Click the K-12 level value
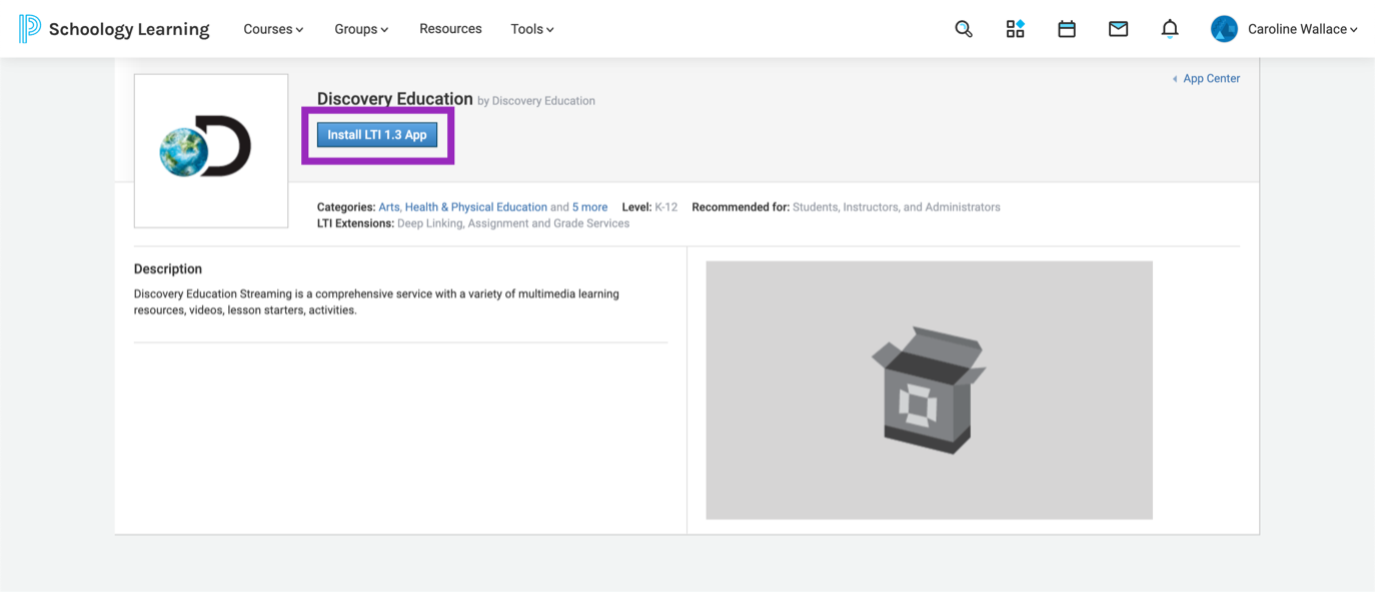Viewport: 1375px width, 595px height. click(666, 207)
